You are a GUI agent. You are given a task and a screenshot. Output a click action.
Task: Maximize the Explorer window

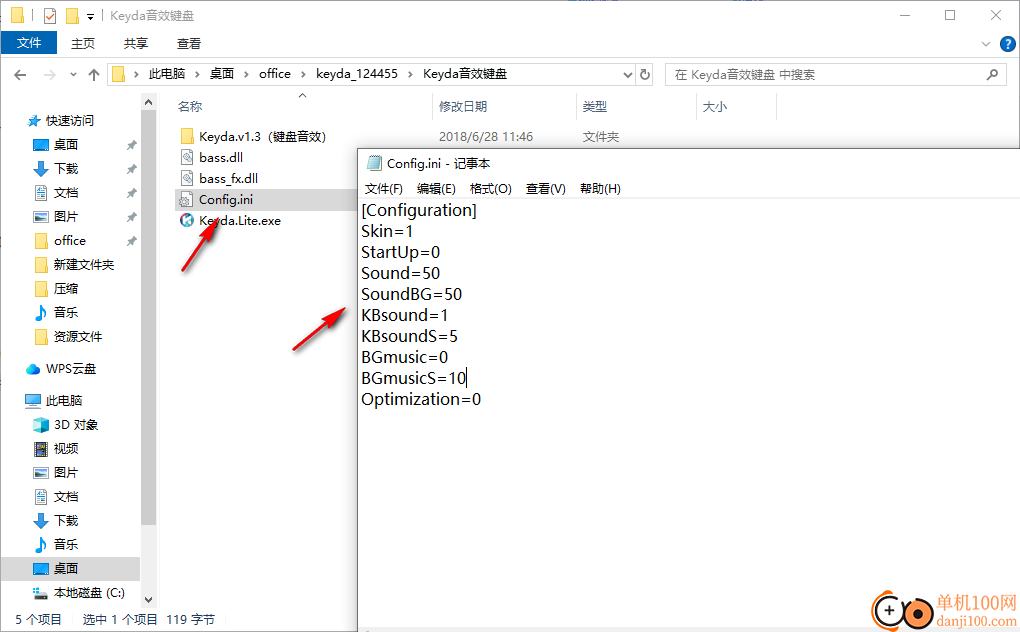click(950, 16)
